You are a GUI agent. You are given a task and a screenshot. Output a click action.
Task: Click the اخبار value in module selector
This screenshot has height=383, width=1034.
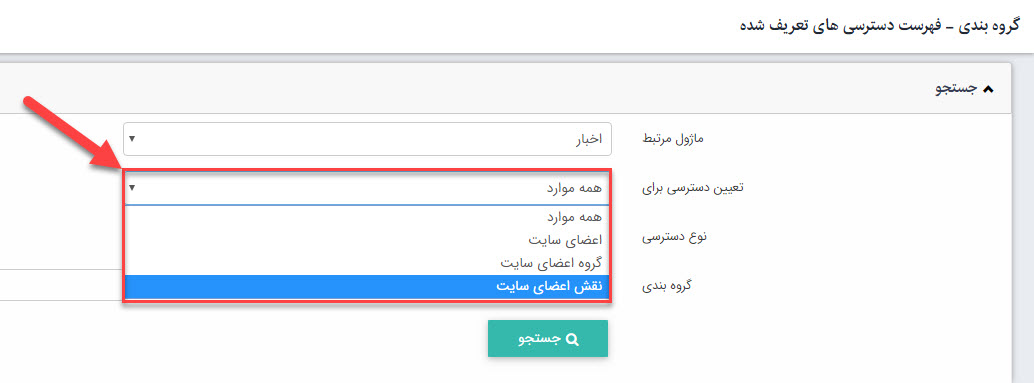[x=588, y=139]
